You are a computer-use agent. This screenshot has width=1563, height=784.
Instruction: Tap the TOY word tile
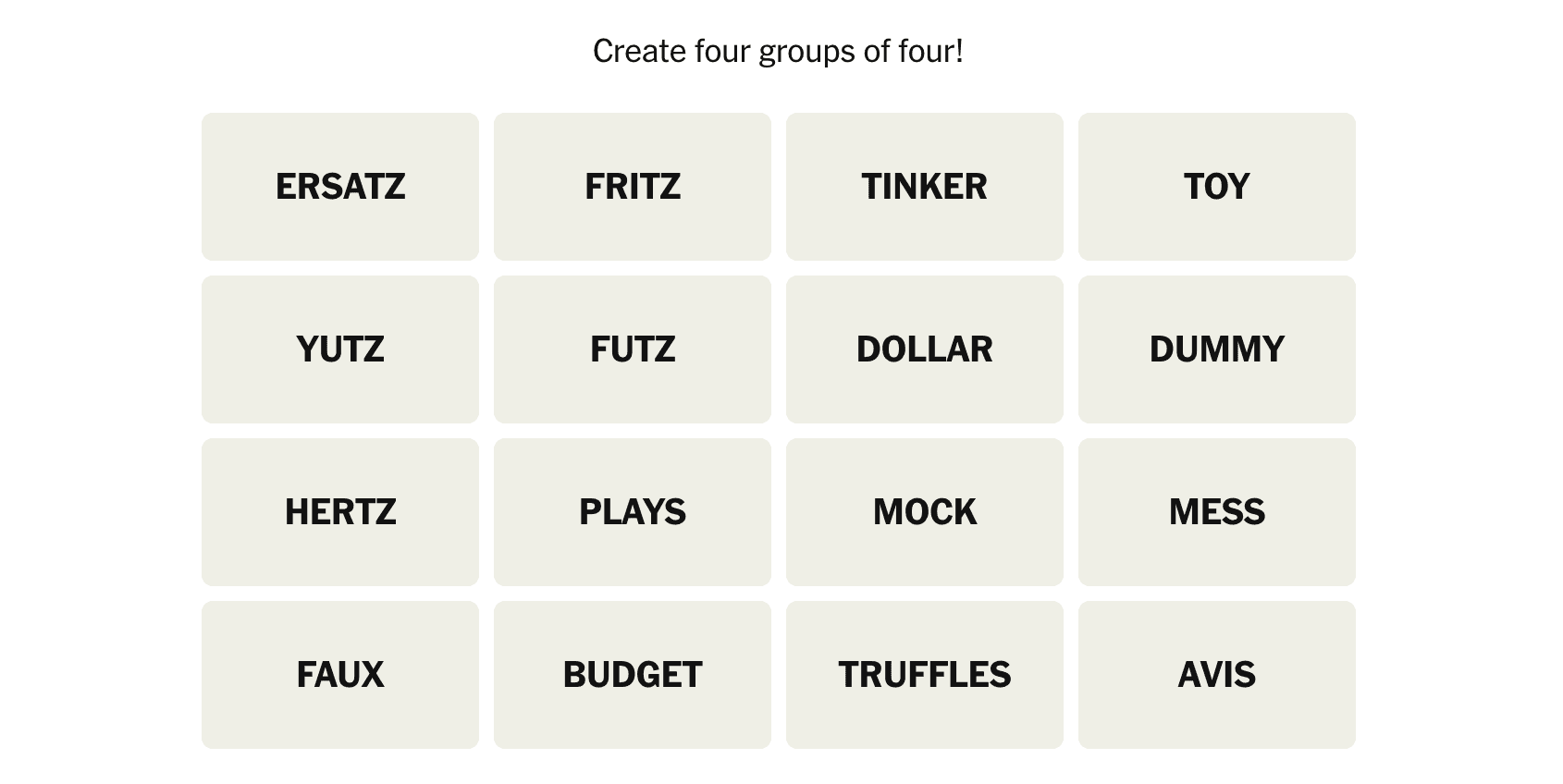(1217, 187)
